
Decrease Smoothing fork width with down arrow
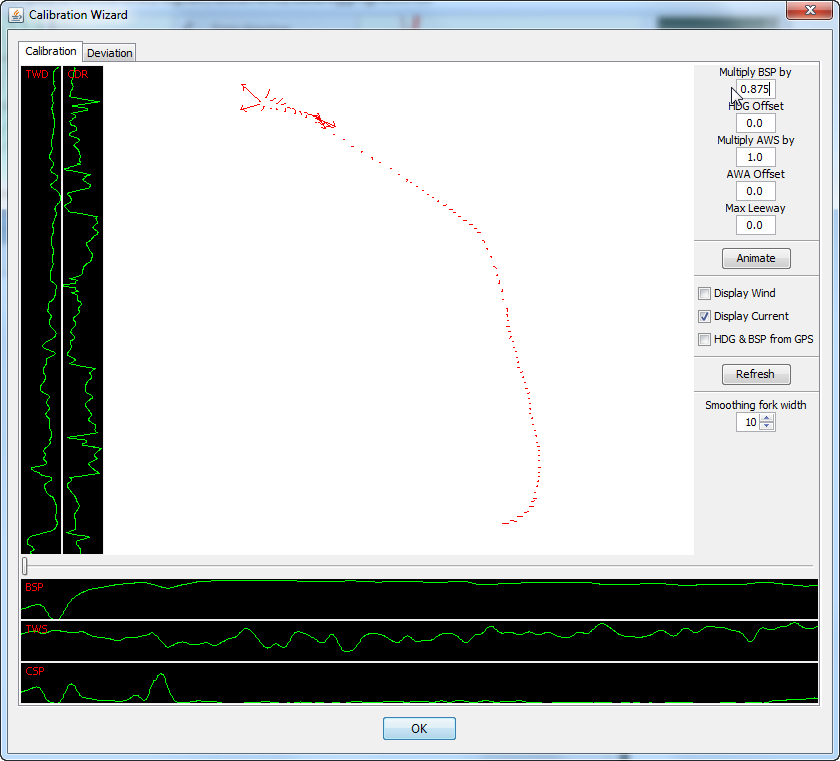click(x=767, y=426)
